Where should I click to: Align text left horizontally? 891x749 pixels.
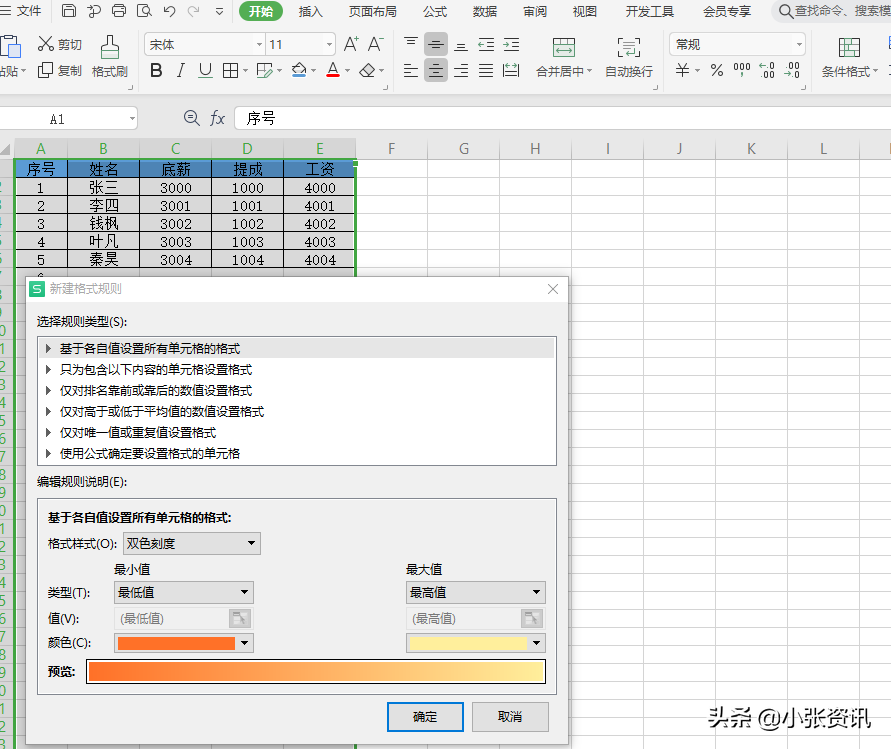(411, 70)
